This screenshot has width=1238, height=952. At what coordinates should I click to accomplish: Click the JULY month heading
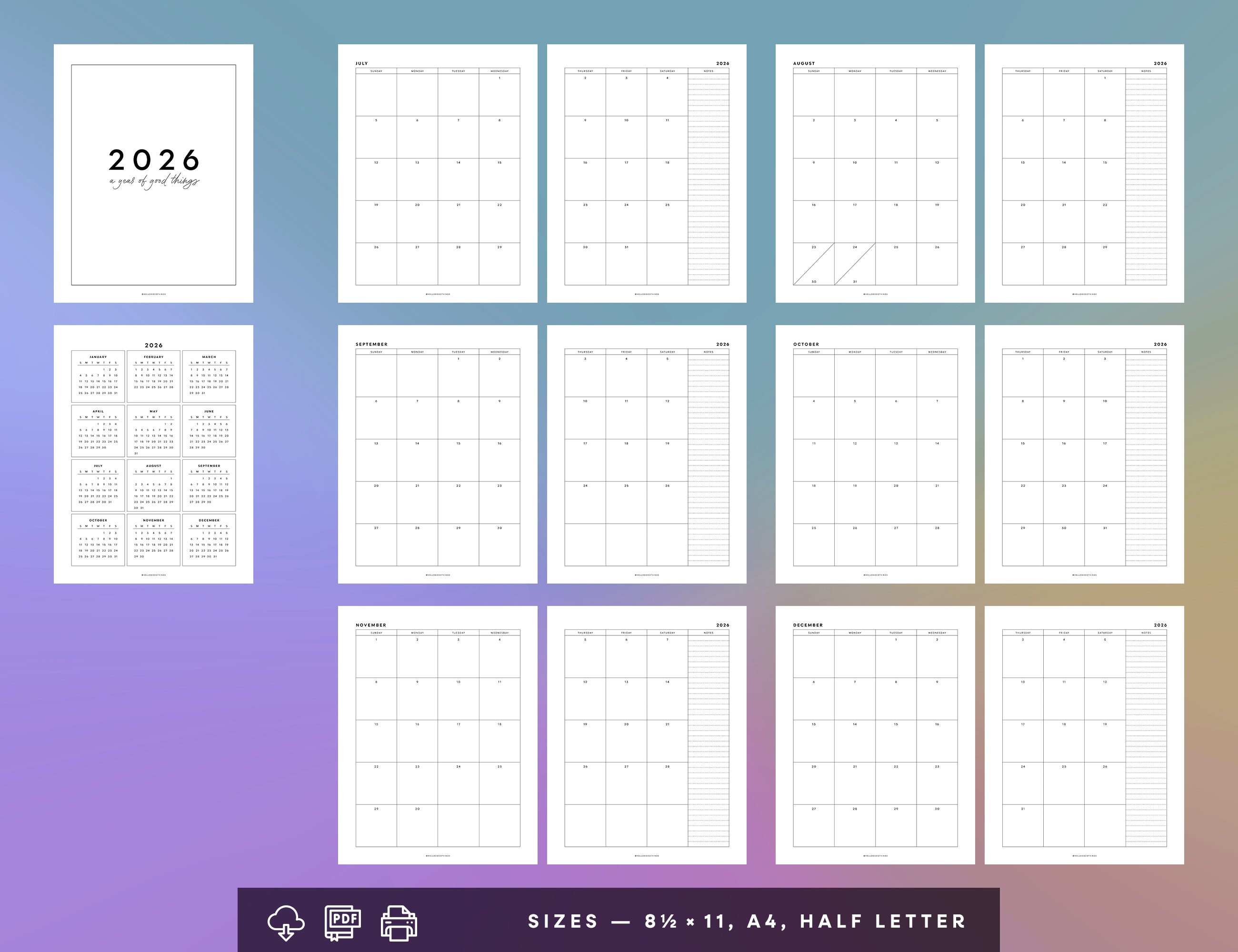click(x=362, y=63)
